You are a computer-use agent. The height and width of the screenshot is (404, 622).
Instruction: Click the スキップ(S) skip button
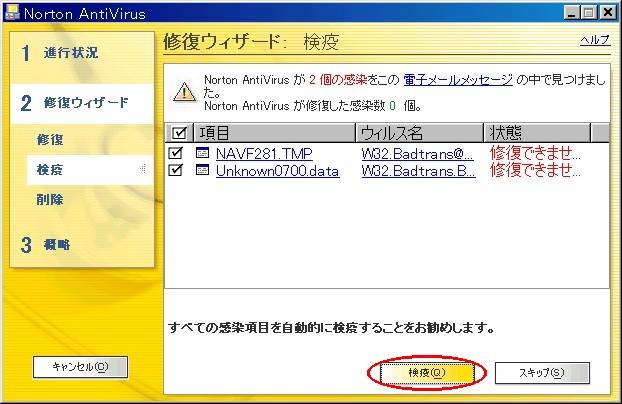pyautogui.click(x=542, y=373)
